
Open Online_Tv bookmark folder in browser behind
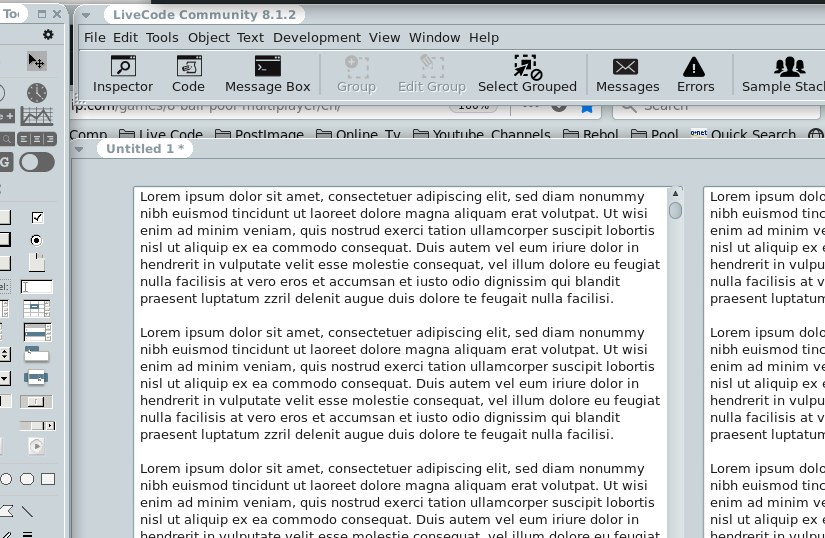coord(358,134)
